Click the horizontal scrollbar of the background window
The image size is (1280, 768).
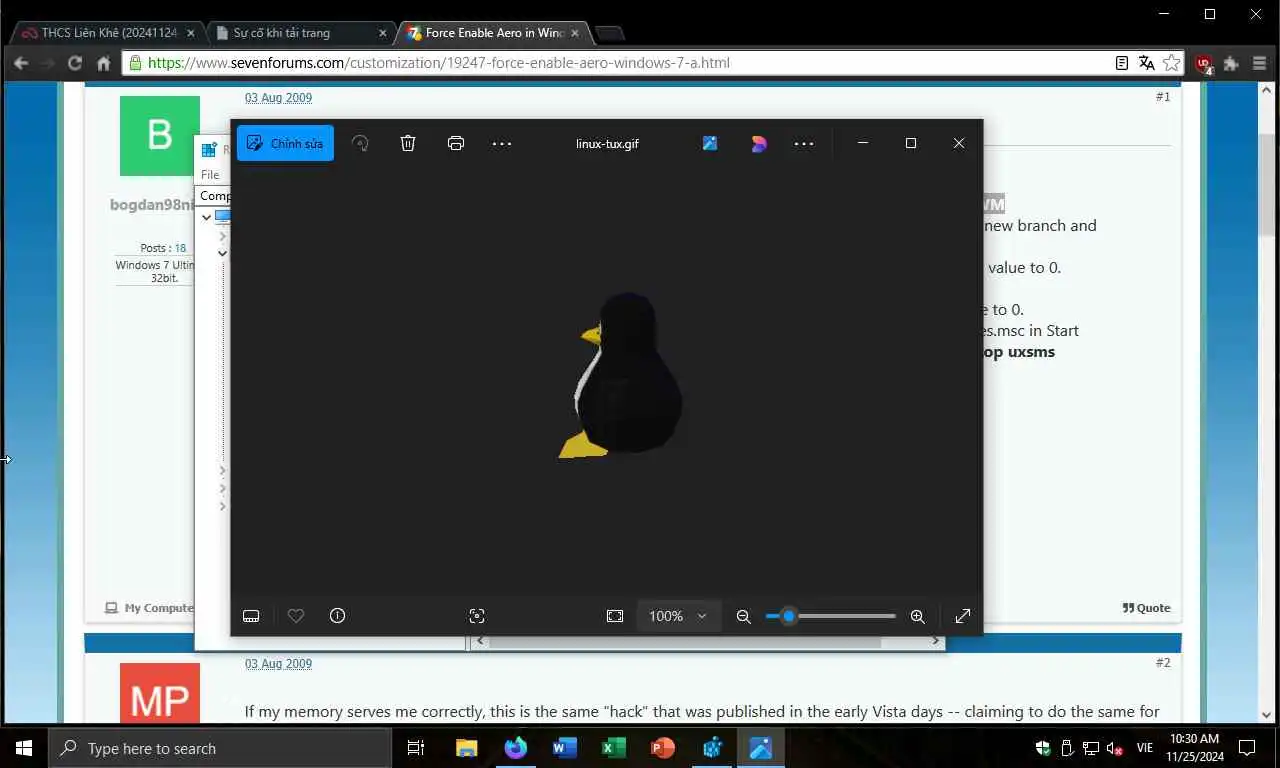pos(685,641)
